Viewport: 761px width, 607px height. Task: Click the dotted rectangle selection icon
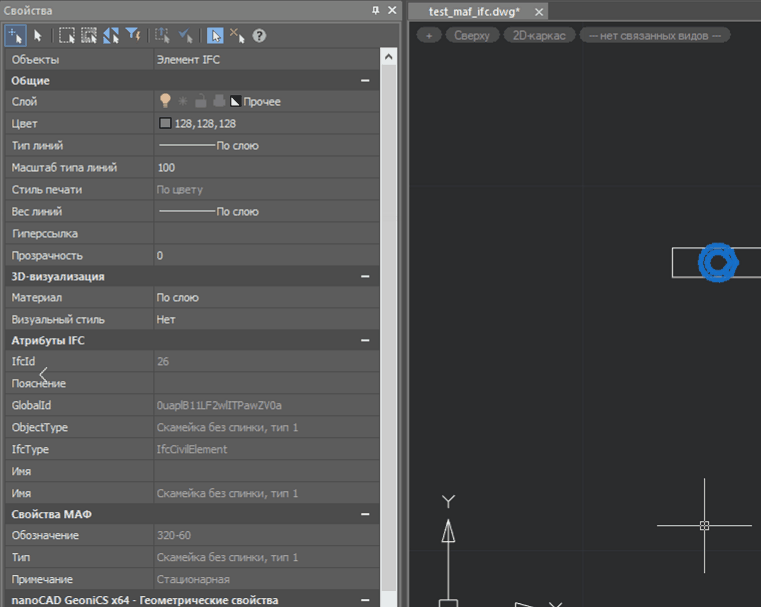pos(66,35)
